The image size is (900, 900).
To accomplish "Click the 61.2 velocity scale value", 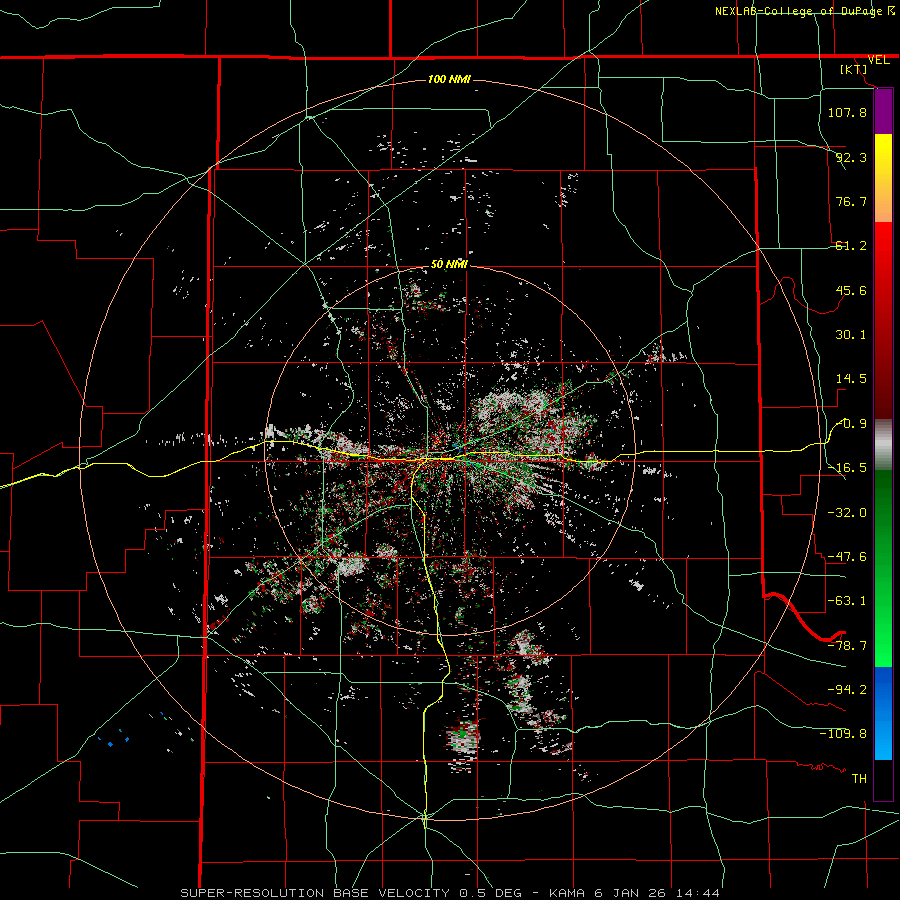I will (851, 246).
